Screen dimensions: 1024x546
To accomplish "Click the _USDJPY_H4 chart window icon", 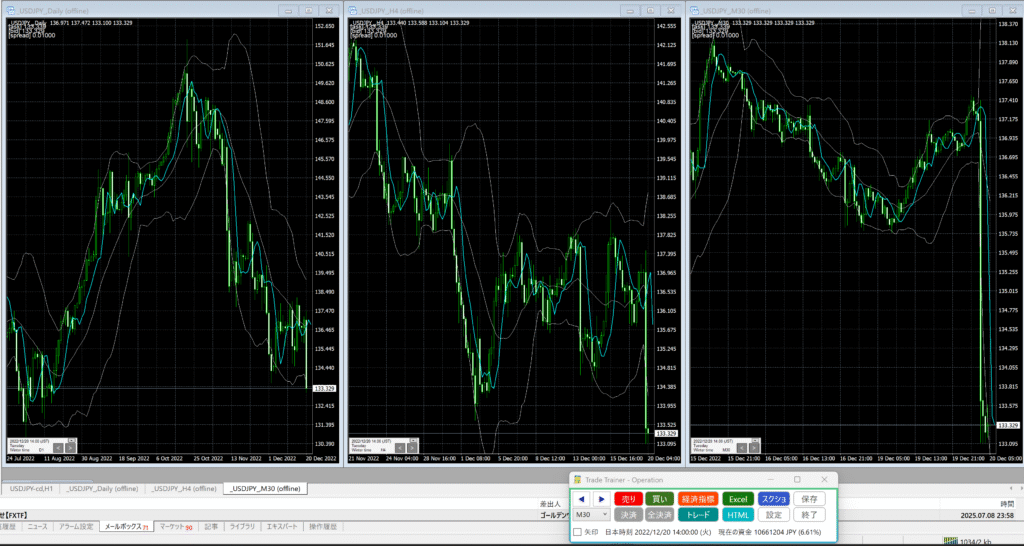I will (x=354, y=10).
